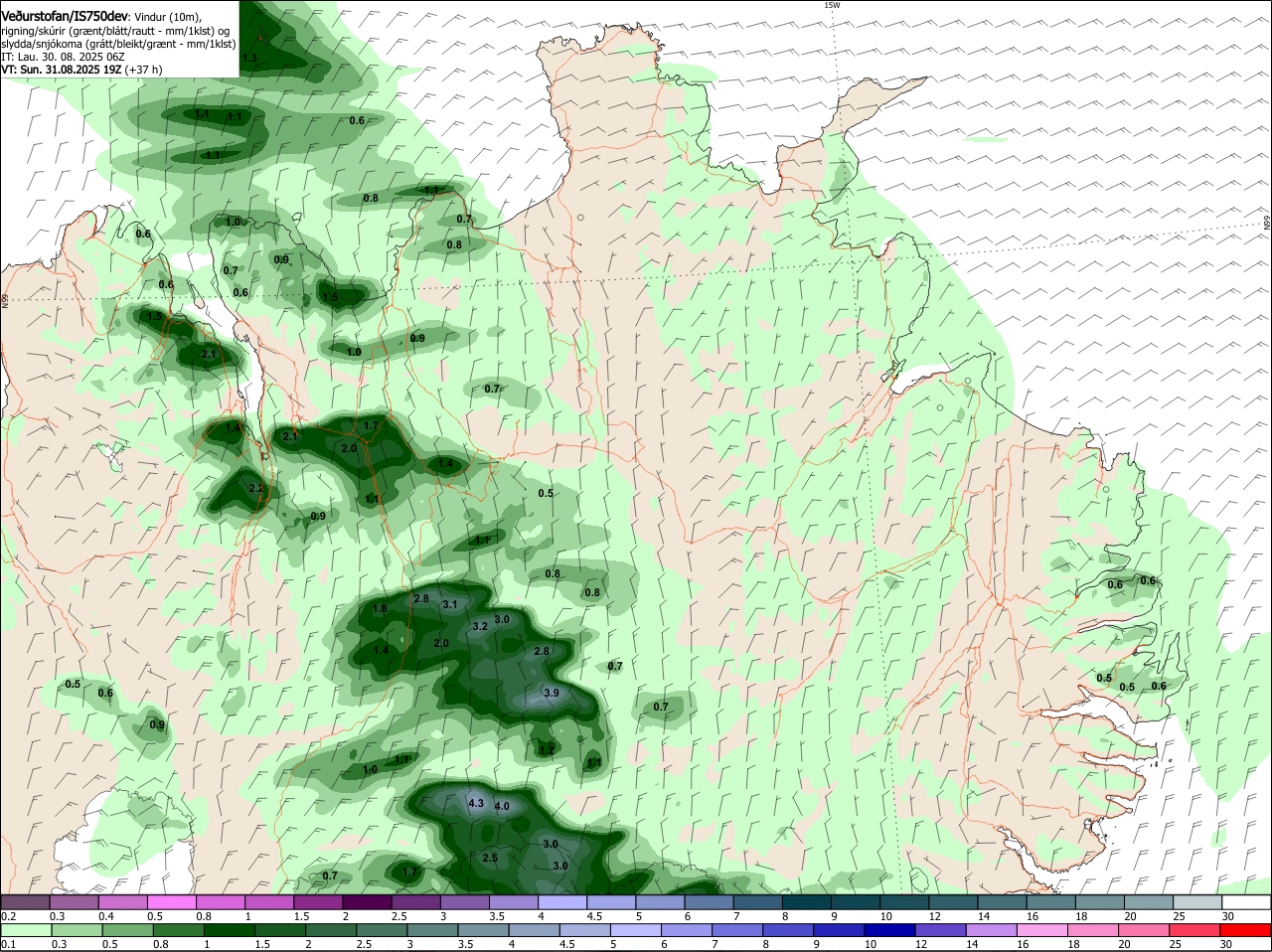Click the 3.9 precipitation value on the map

click(552, 693)
